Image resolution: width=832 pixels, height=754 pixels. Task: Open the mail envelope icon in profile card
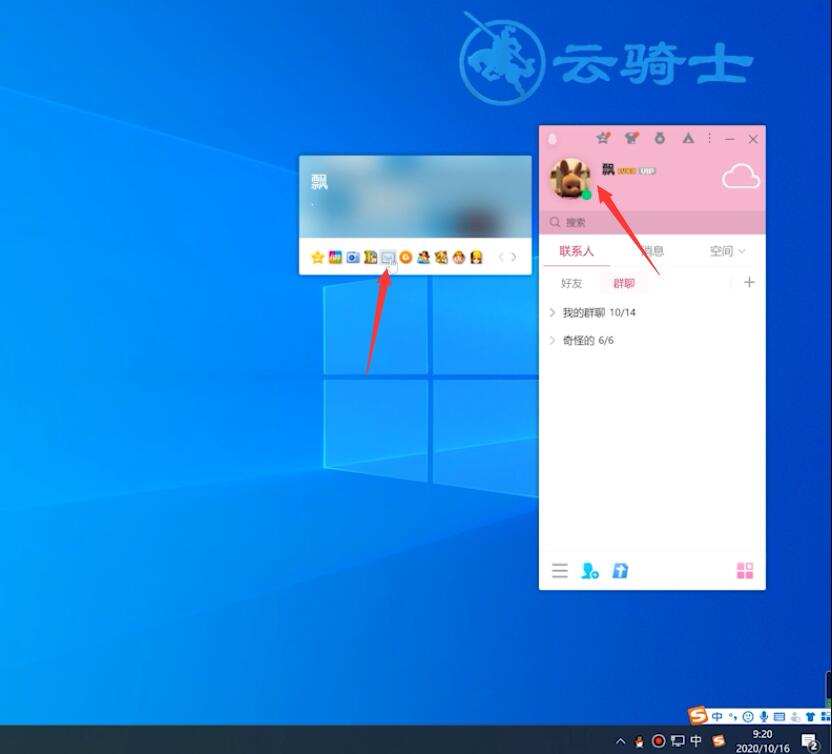388,257
